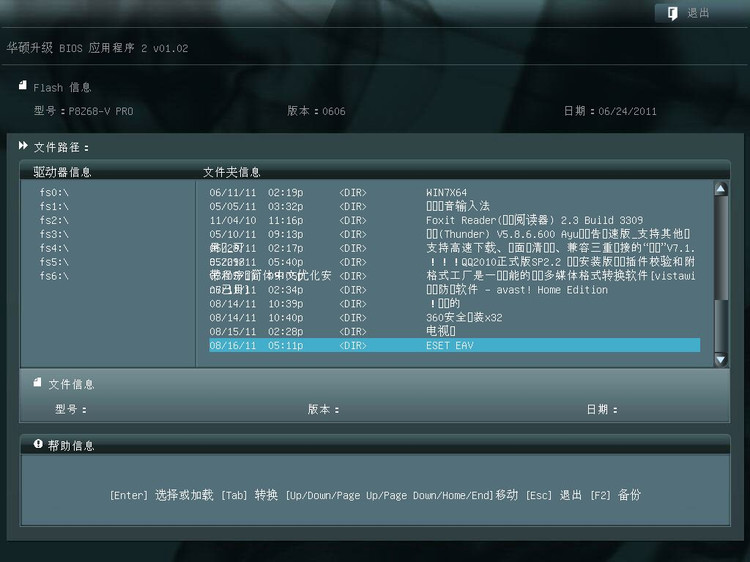Click the 文件路径 double-arrow icon
This screenshot has width=750, height=562.
[x=23, y=146]
